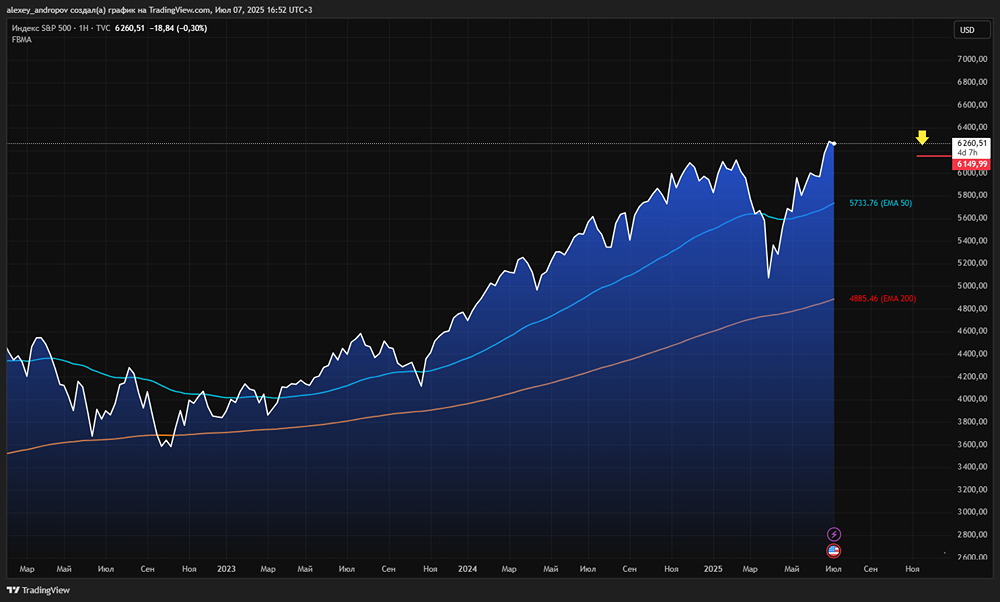The width and height of the screenshot is (1000, 602).
Task: Click the 2024 label on time axis
Action: point(467,569)
